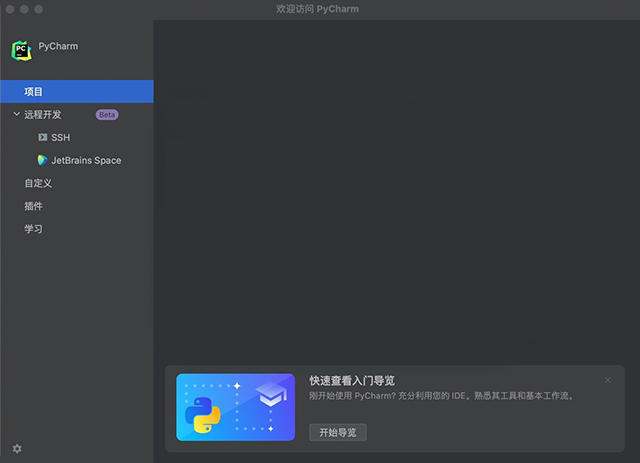Click the Beta badge next to 远程开发
The height and width of the screenshot is (463, 640).
coord(107,115)
